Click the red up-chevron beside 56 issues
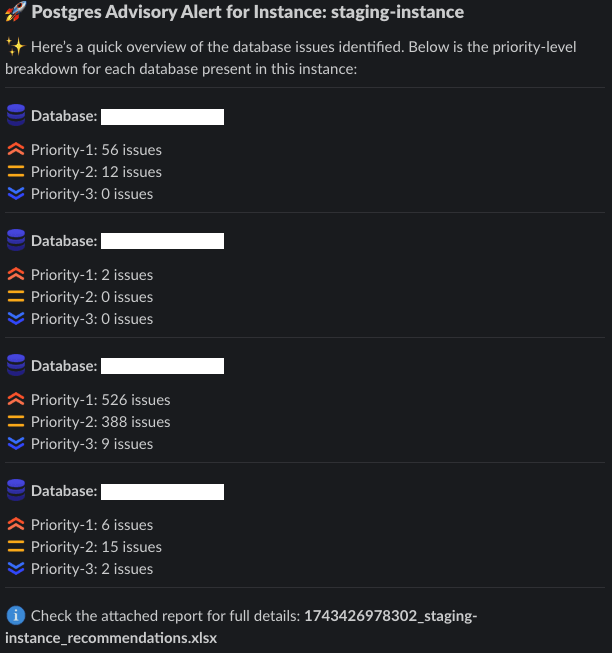This screenshot has width=612, height=653. (x=16, y=150)
